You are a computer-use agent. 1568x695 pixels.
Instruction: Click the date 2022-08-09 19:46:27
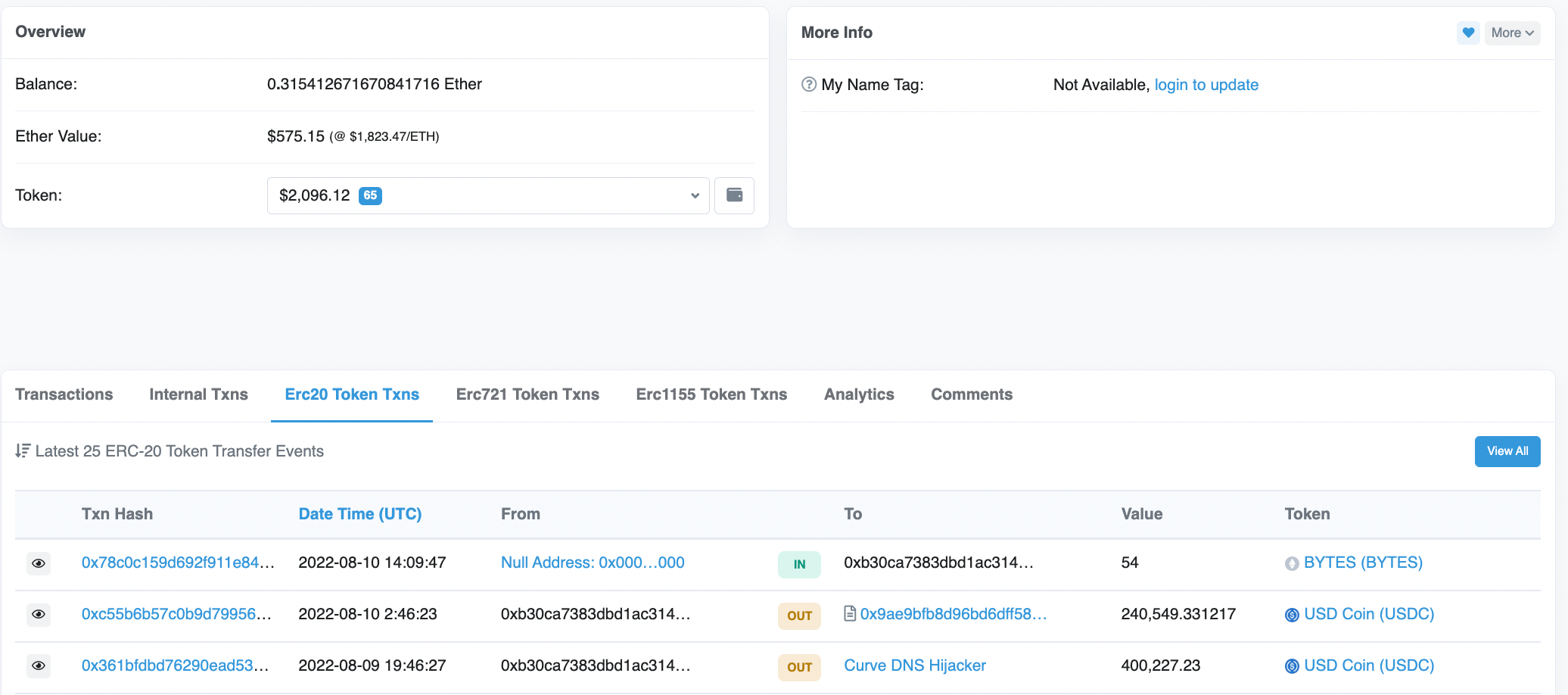click(x=372, y=665)
